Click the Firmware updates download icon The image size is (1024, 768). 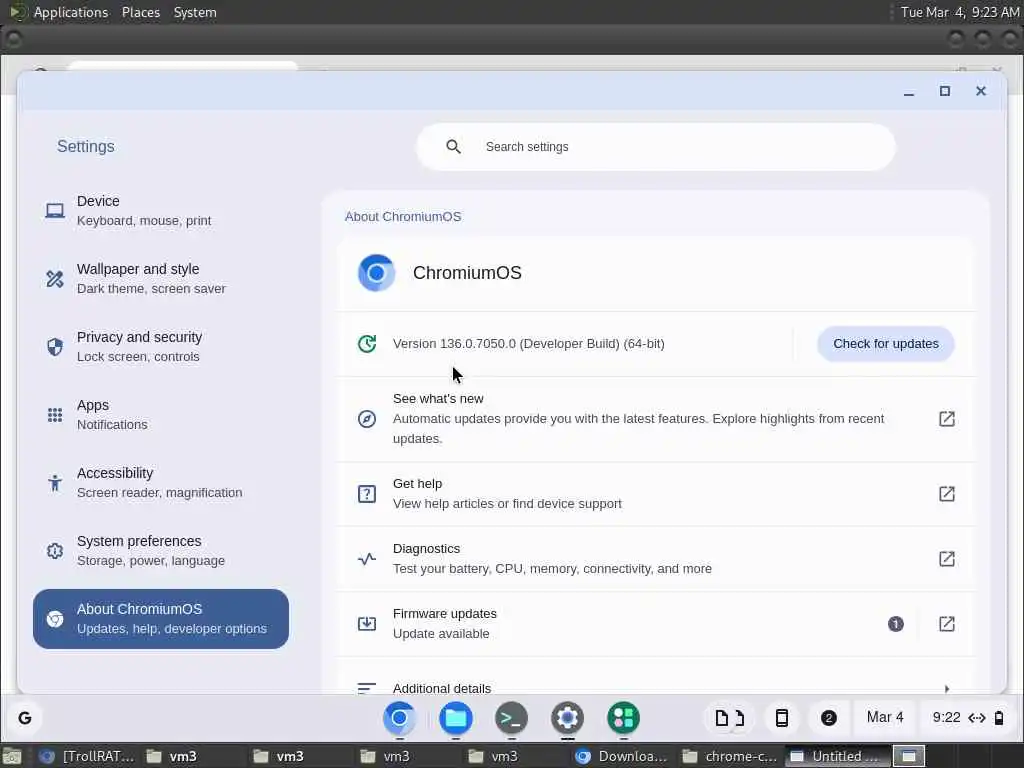367,624
